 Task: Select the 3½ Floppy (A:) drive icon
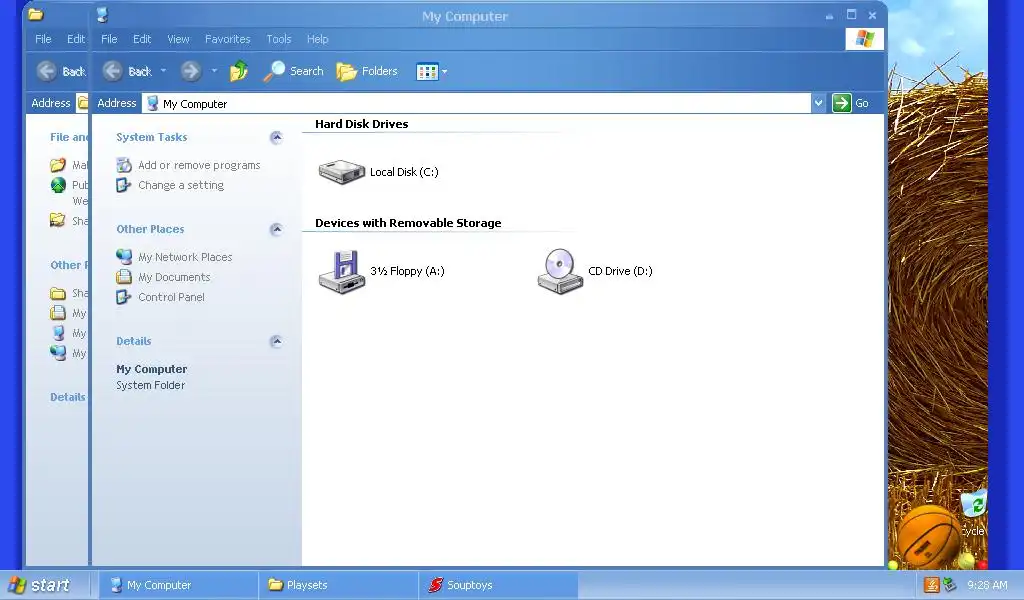click(341, 272)
